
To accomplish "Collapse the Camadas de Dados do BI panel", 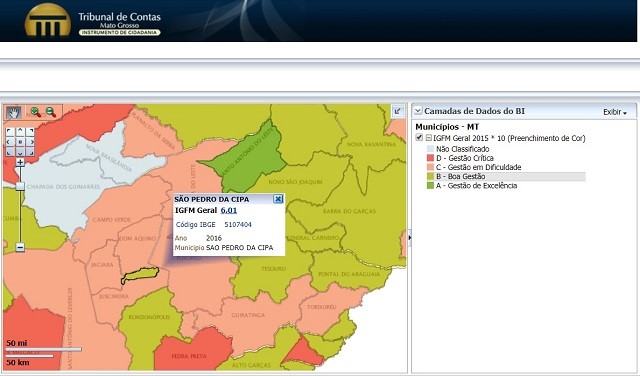I will [x=418, y=111].
